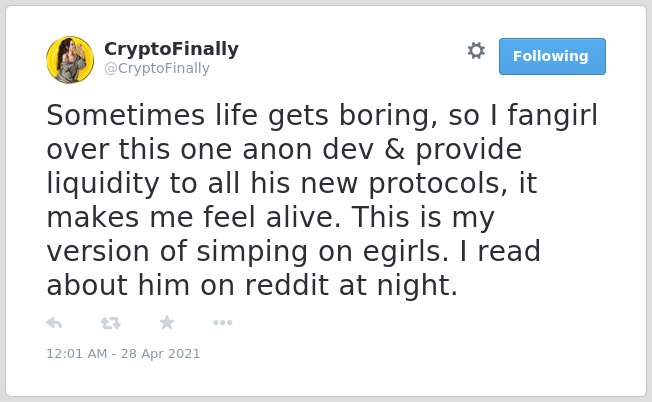The height and width of the screenshot is (402, 652).
Task: Open the gear settings menu
Action: (x=476, y=50)
